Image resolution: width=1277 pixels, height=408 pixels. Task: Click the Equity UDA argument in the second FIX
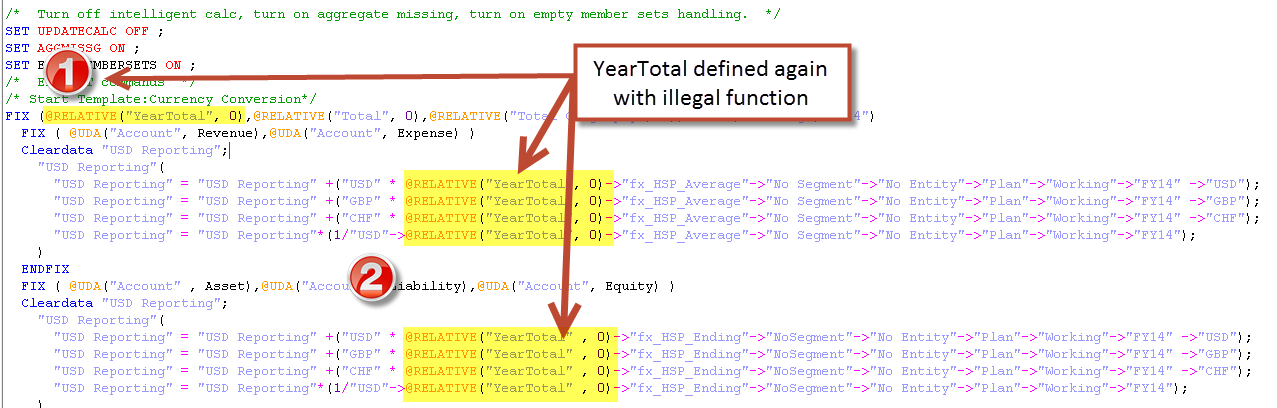[630, 286]
